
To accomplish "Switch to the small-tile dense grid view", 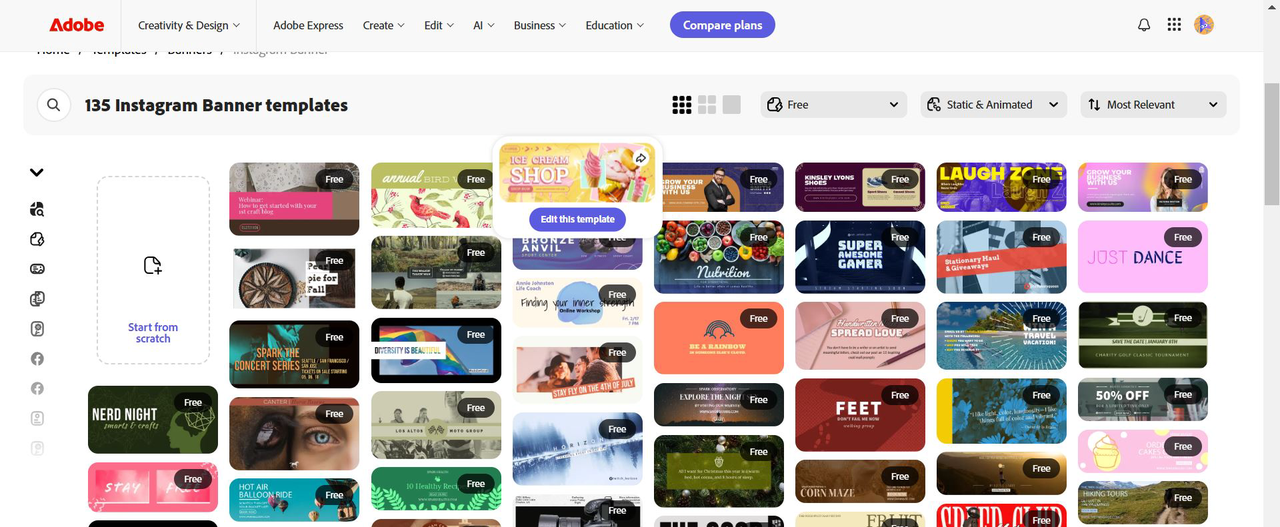I will [x=682, y=105].
